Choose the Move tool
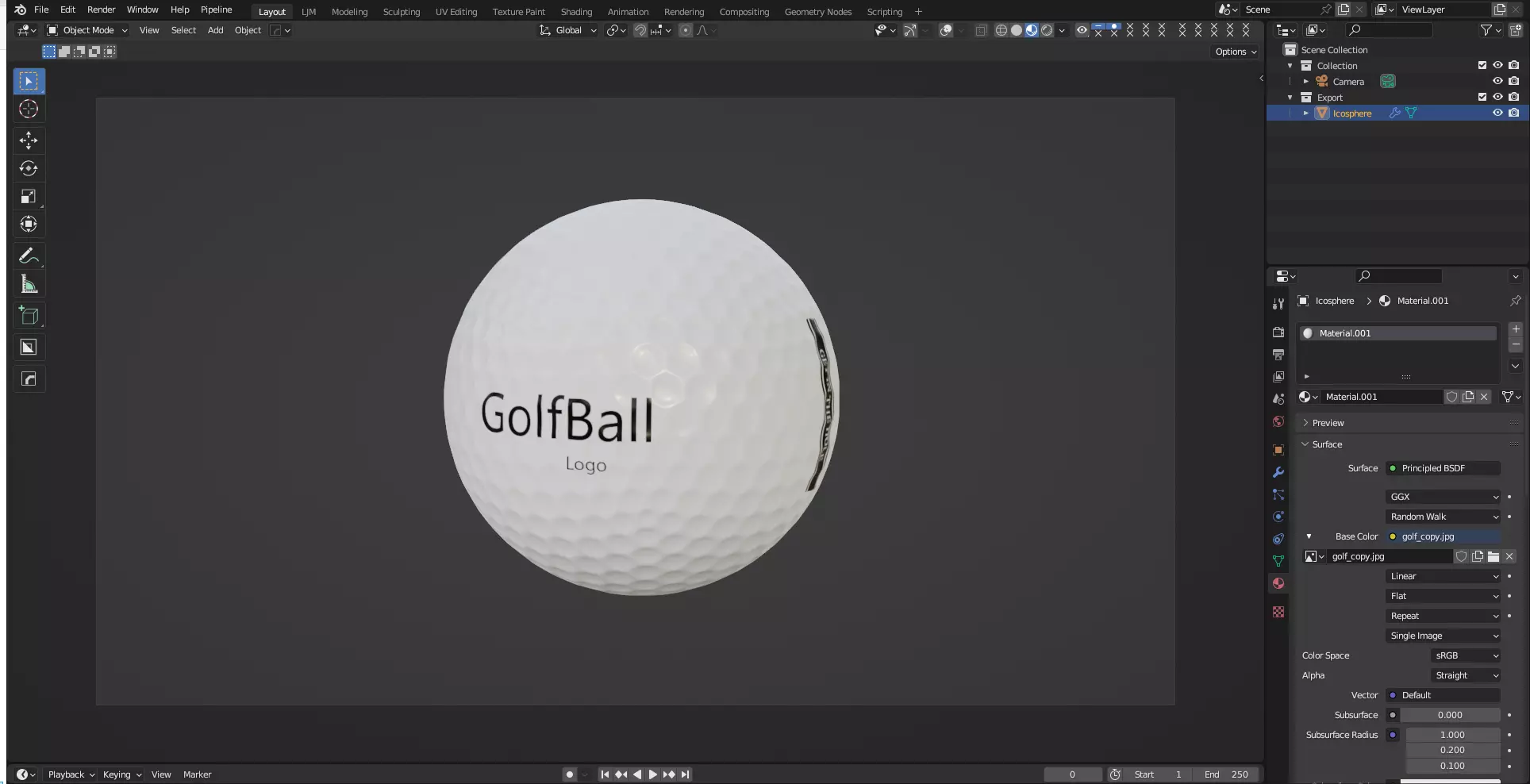This screenshot has height=784, width=1530. coord(29,140)
